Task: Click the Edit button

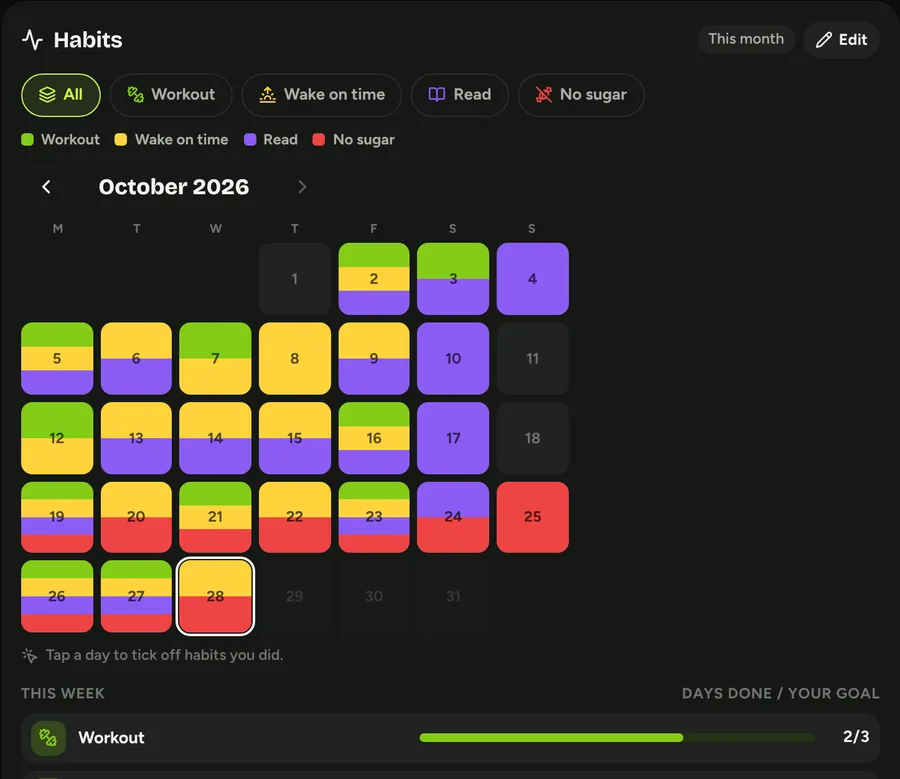Action: coord(841,40)
